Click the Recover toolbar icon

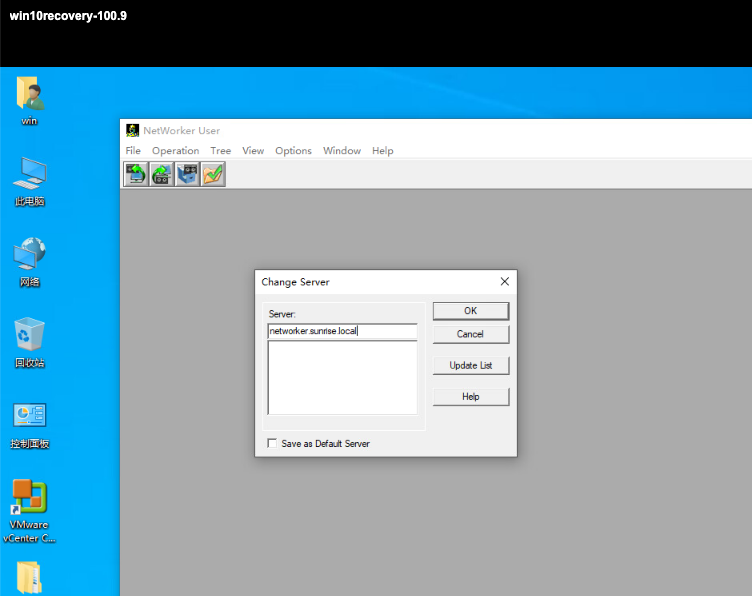[162, 174]
